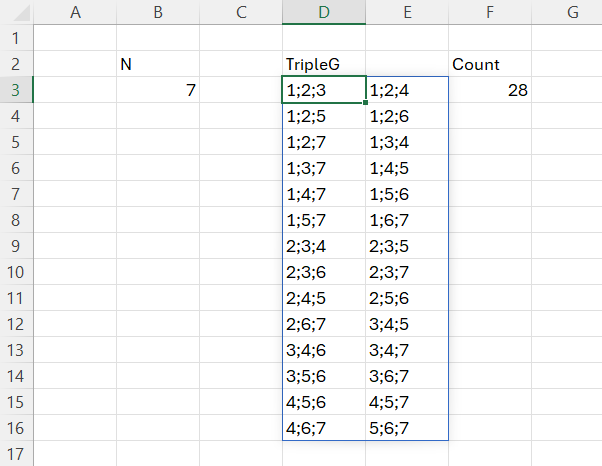This screenshot has height=466, width=602.
Task: Select the cell with 1;2;4
Action: coord(406,90)
